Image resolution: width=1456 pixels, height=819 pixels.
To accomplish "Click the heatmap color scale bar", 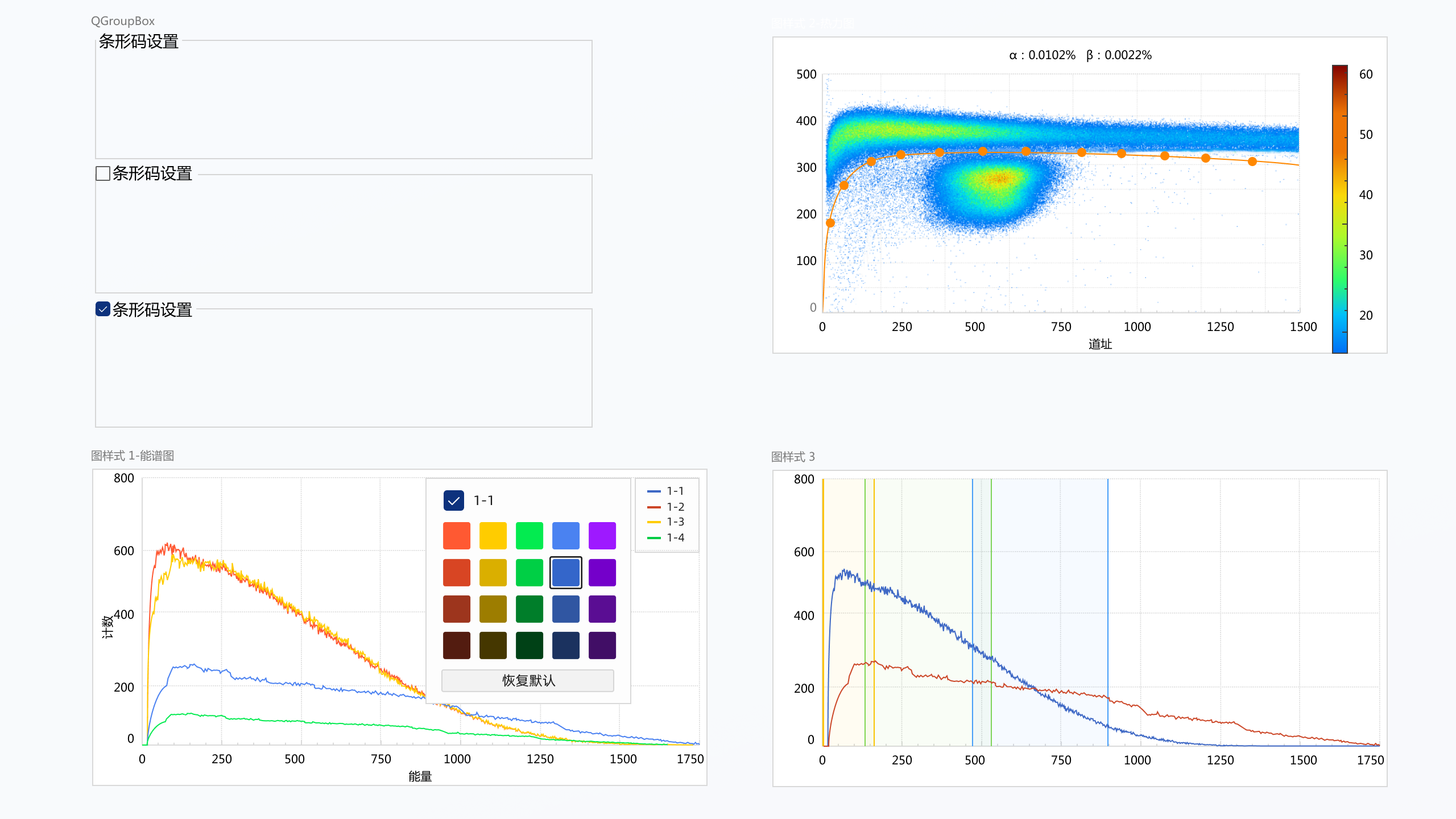I will [1339, 209].
